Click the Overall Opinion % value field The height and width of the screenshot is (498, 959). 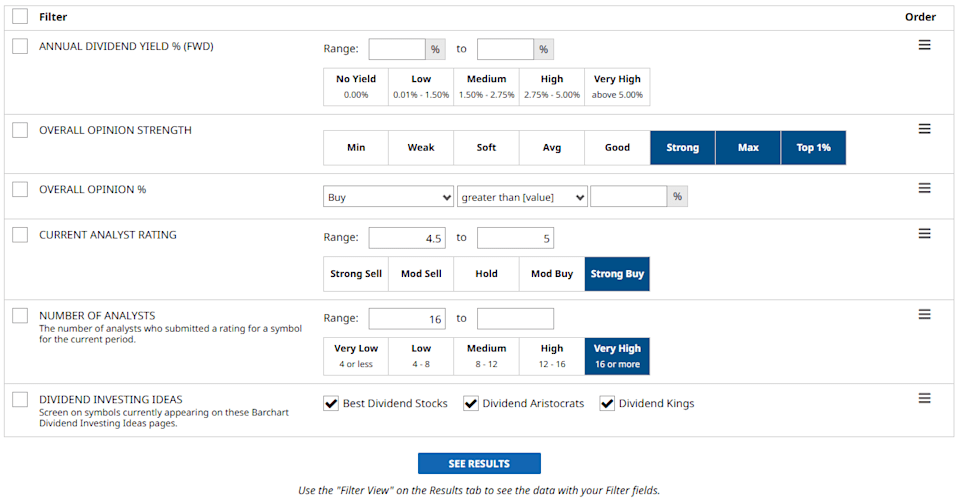pyautogui.click(x=628, y=197)
